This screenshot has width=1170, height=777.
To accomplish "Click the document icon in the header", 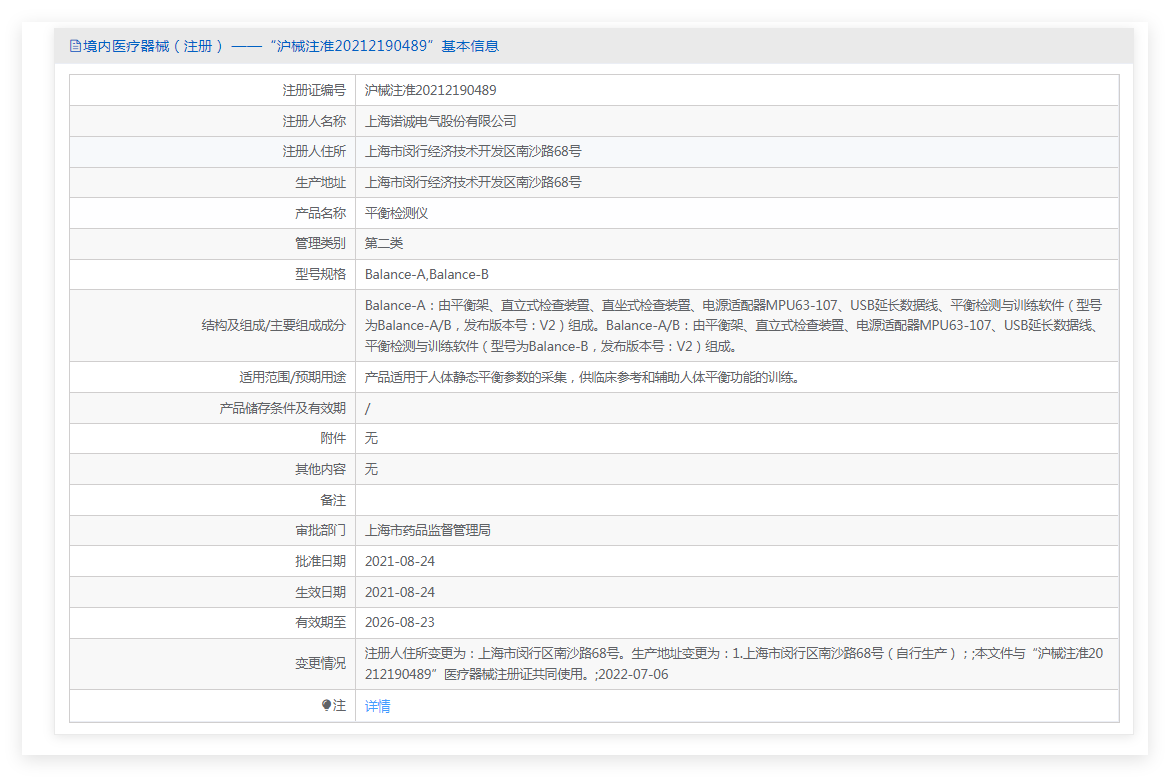I will tap(75, 46).
